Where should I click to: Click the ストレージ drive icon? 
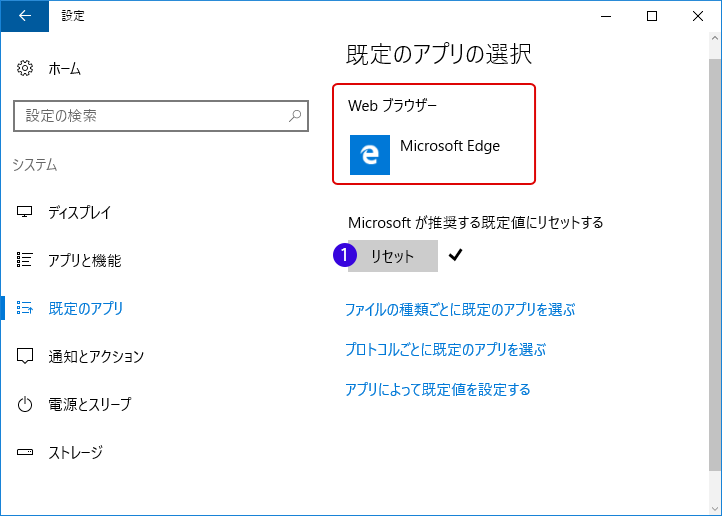coord(25,452)
